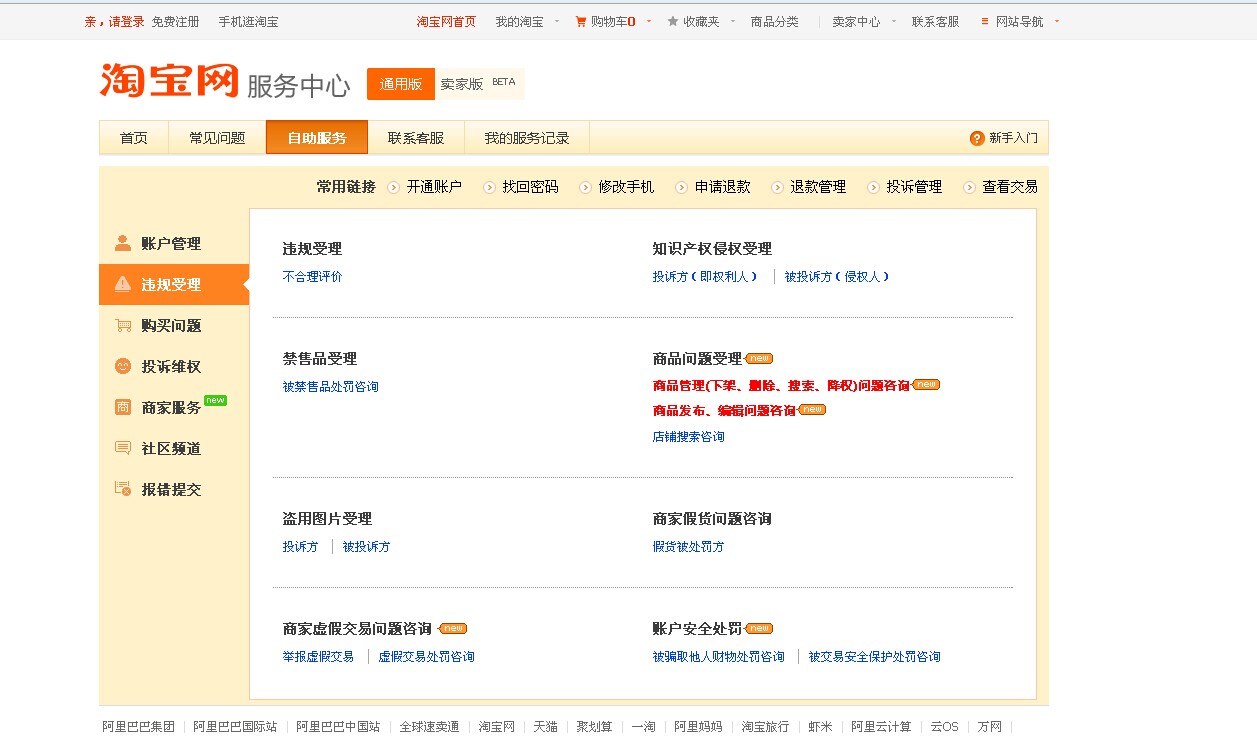
Task: Click the 淘宝旅行 footer link
Action: pyautogui.click(x=765, y=727)
